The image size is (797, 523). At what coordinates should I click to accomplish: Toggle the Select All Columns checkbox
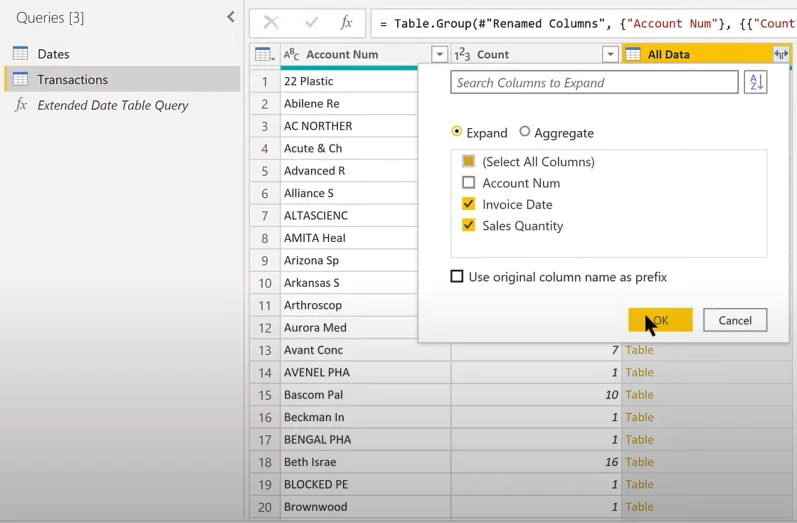point(468,161)
